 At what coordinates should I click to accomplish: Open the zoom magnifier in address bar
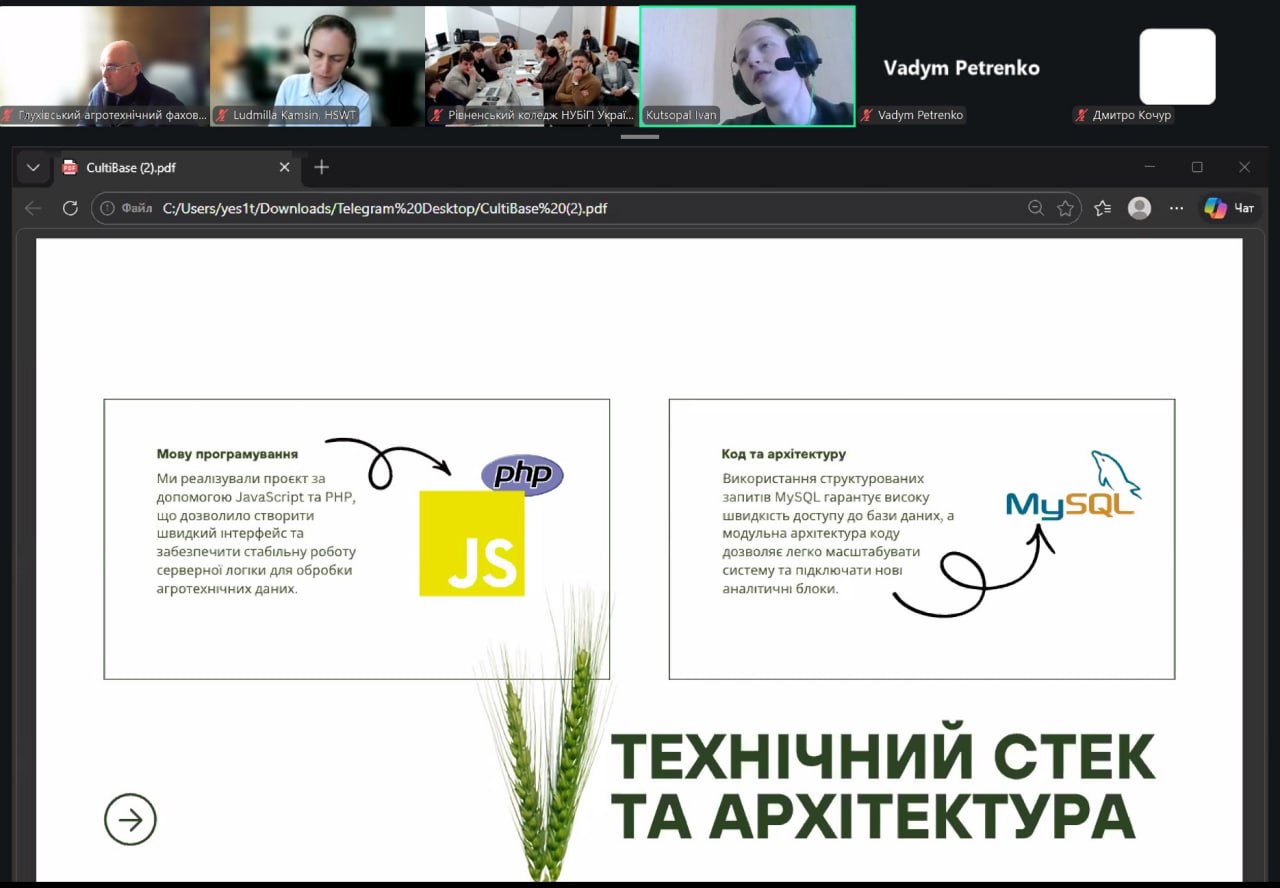pos(1036,208)
